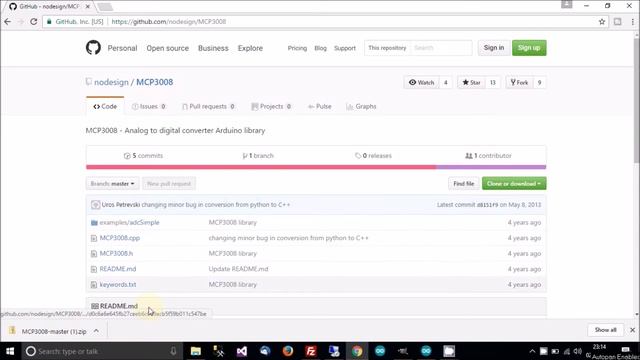The width and height of the screenshot is (640, 360).
Task: Open the MCP3008.h file
Action: pyautogui.click(x=116, y=253)
